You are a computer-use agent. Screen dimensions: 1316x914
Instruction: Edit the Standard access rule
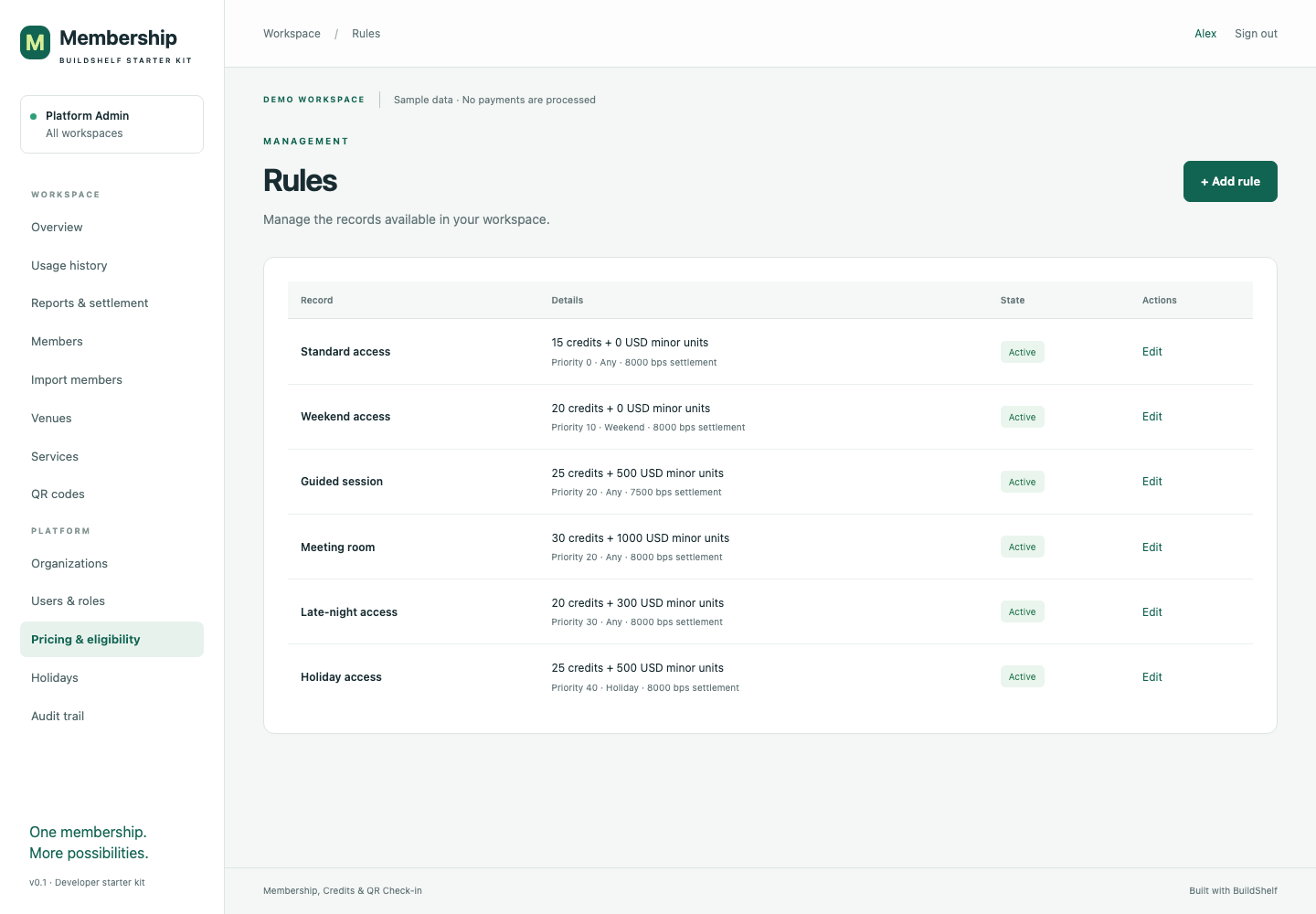tap(1152, 352)
